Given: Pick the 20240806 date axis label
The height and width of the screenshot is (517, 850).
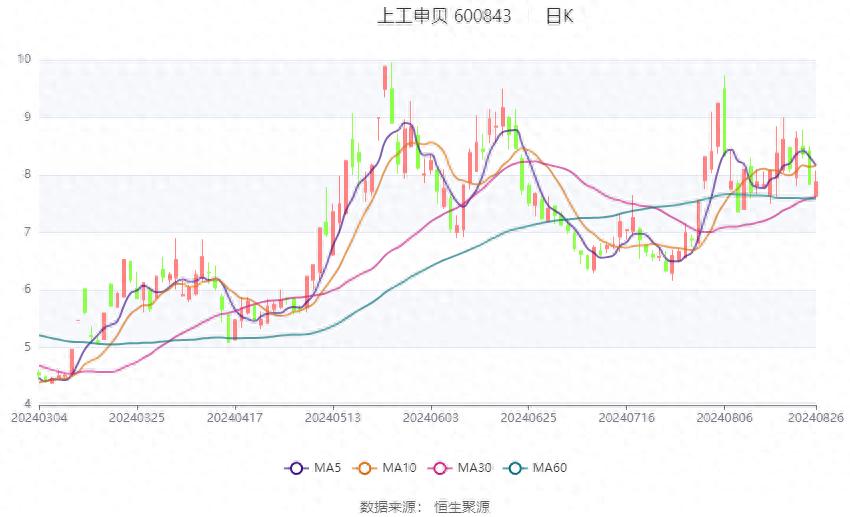Looking at the screenshot, I should (x=724, y=417).
